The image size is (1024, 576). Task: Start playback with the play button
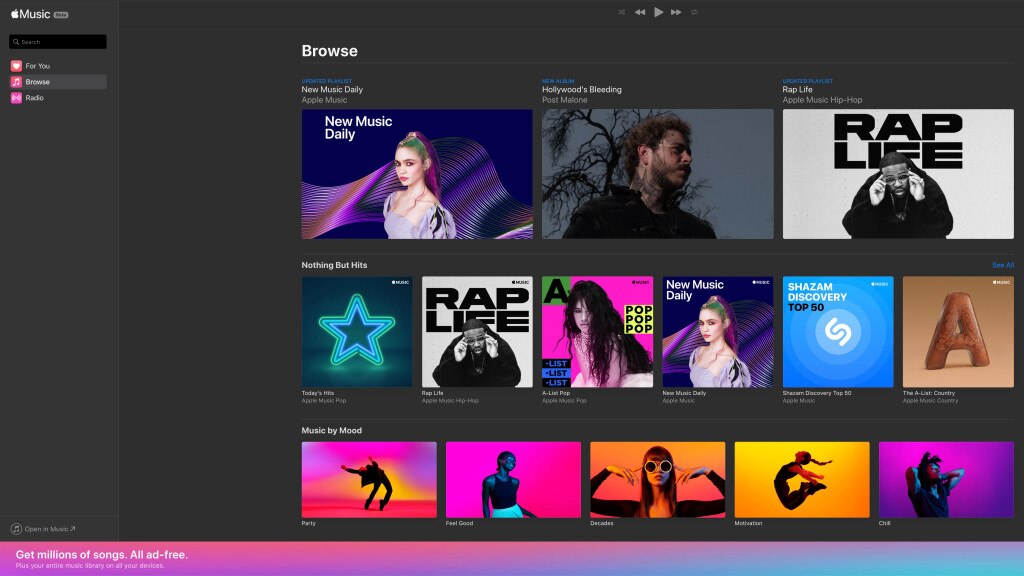point(658,12)
